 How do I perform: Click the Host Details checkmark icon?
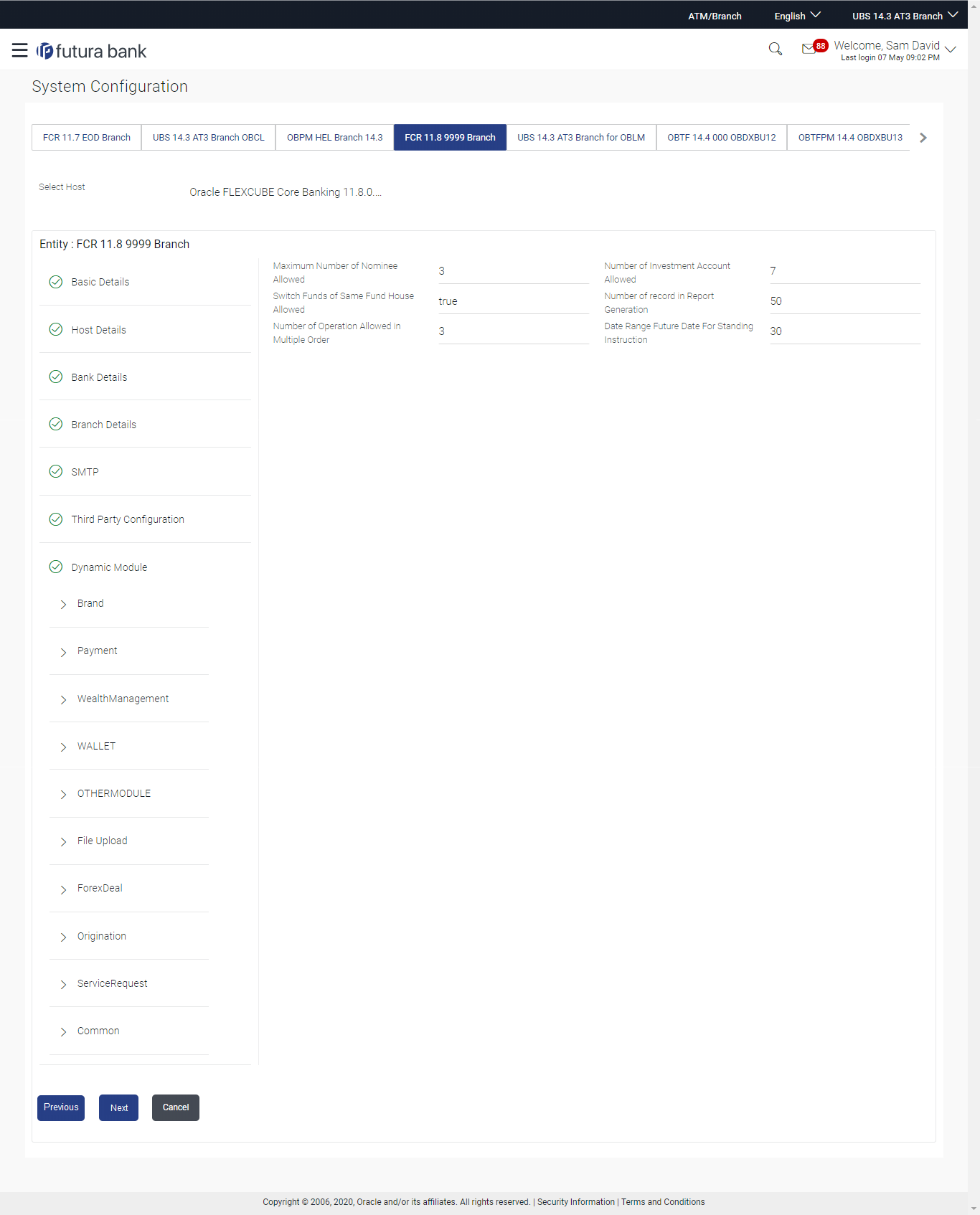pos(56,329)
